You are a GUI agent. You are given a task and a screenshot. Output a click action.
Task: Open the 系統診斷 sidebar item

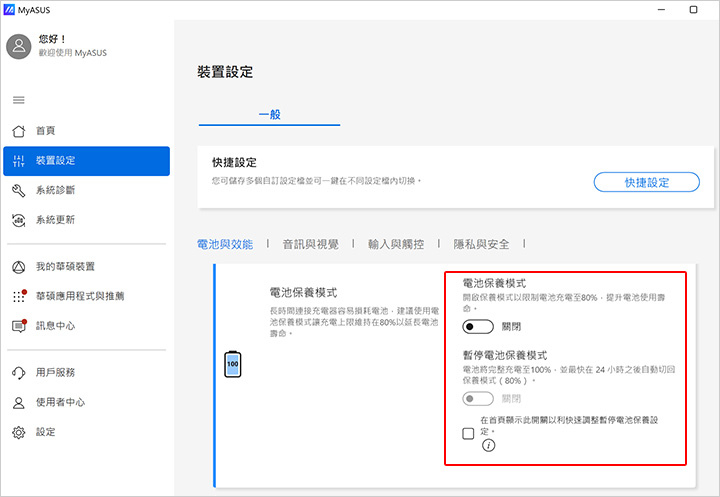coord(86,190)
